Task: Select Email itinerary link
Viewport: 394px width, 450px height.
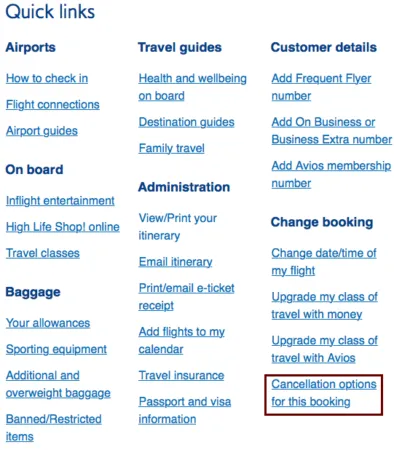Action: coord(176,262)
